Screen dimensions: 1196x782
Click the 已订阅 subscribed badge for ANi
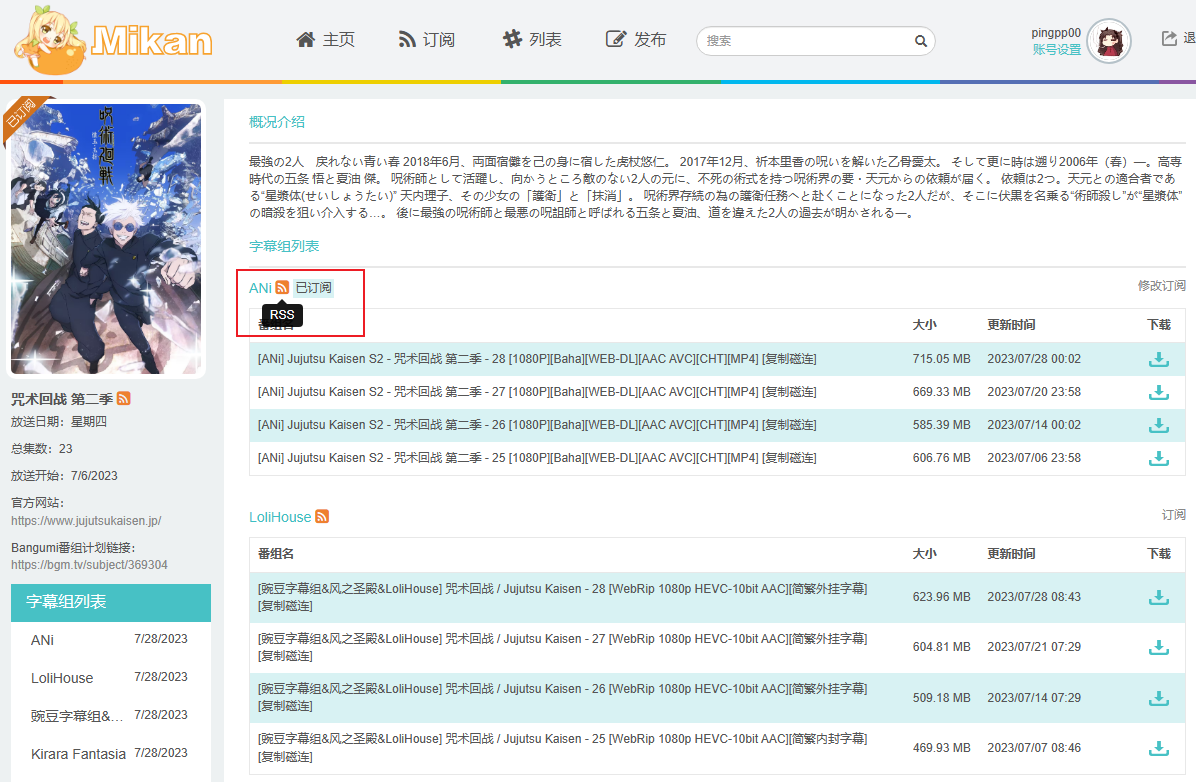pyautogui.click(x=313, y=288)
